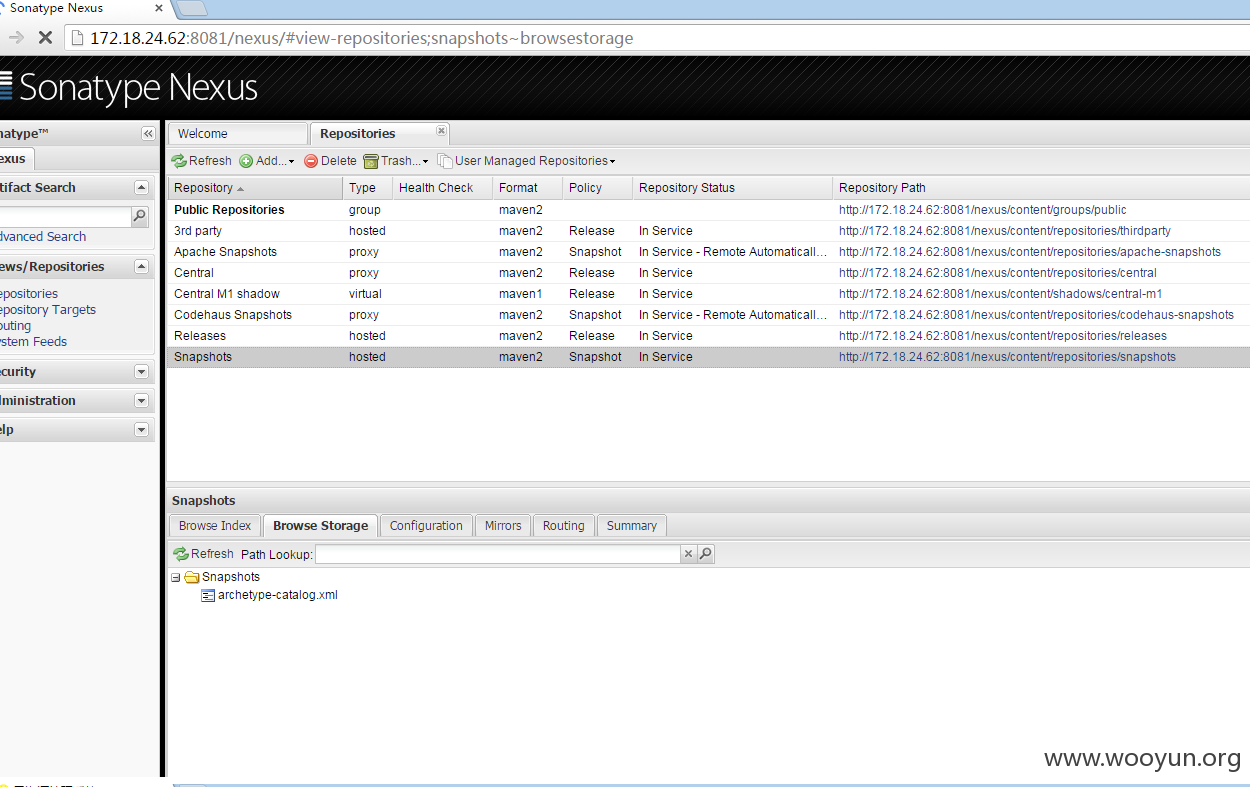
Task: Switch to the Browse Index tab
Action: 215,526
